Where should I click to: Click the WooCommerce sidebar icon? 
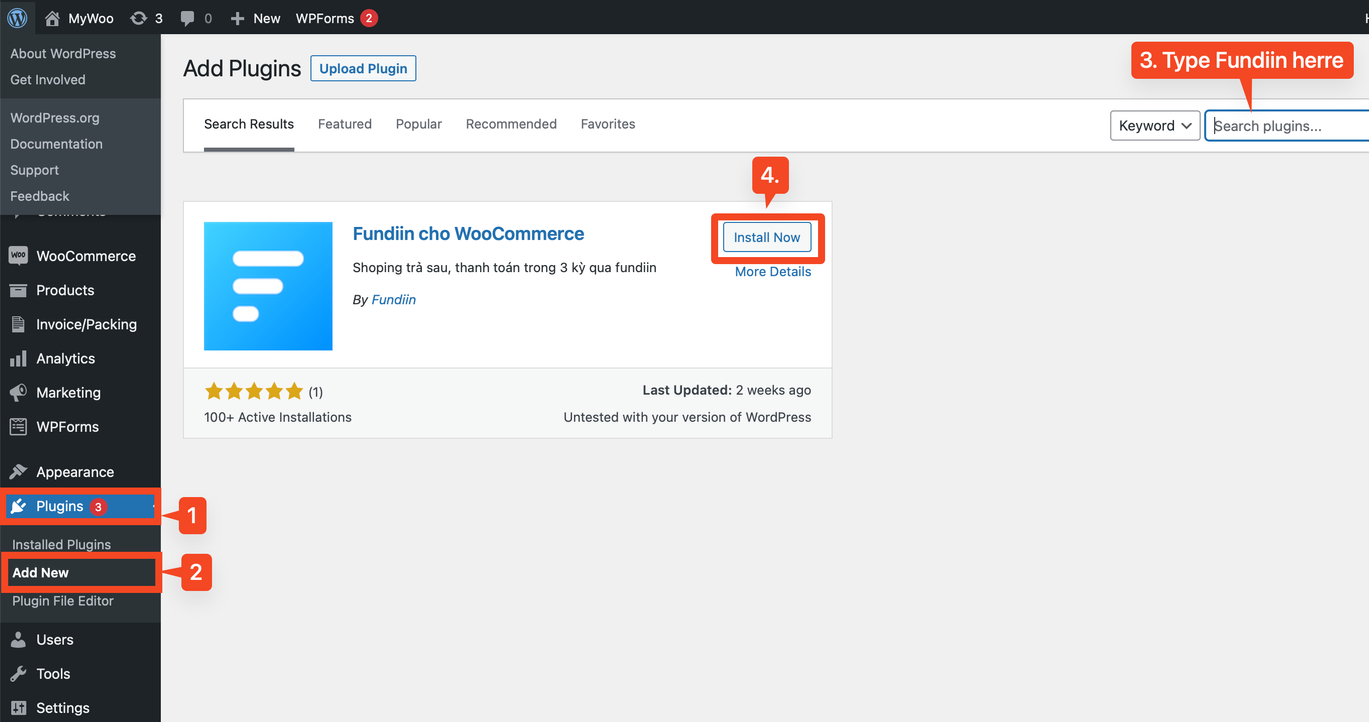[x=18, y=256]
